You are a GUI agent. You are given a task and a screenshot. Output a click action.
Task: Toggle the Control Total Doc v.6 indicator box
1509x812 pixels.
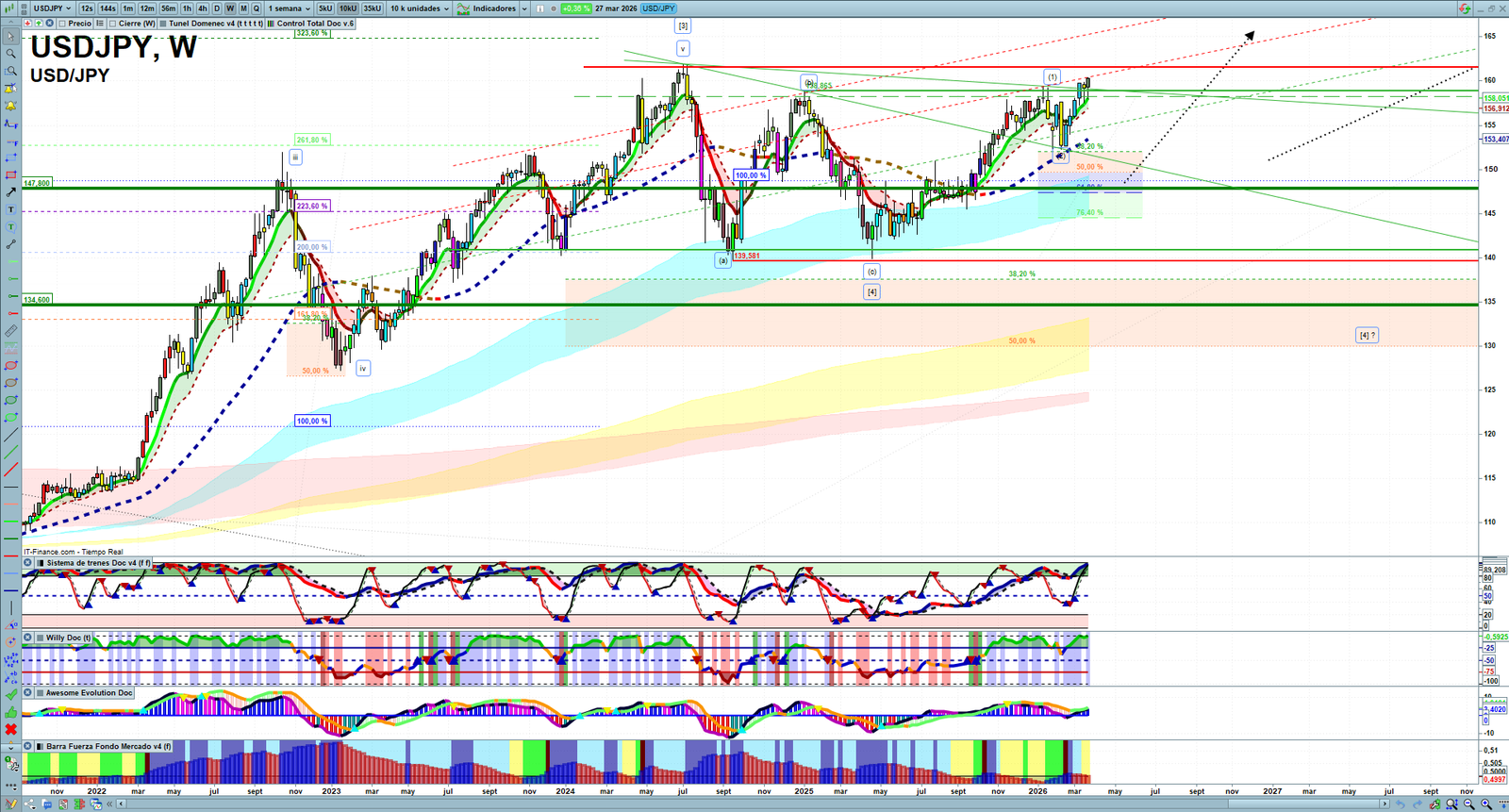(x=272, y=24)
